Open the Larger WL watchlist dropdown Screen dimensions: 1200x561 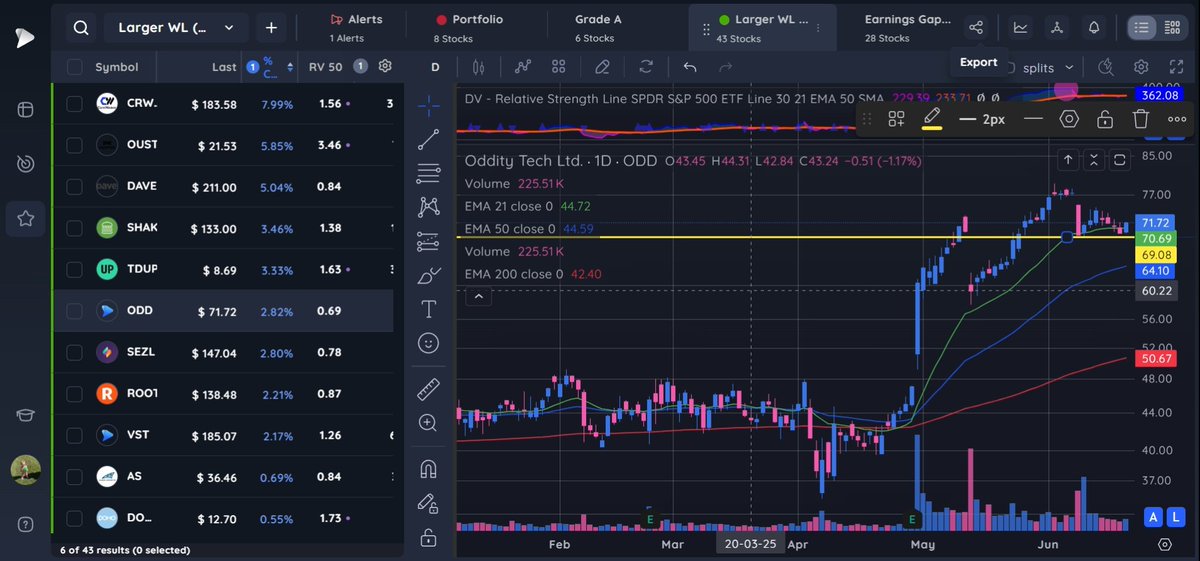click(176, 27)
